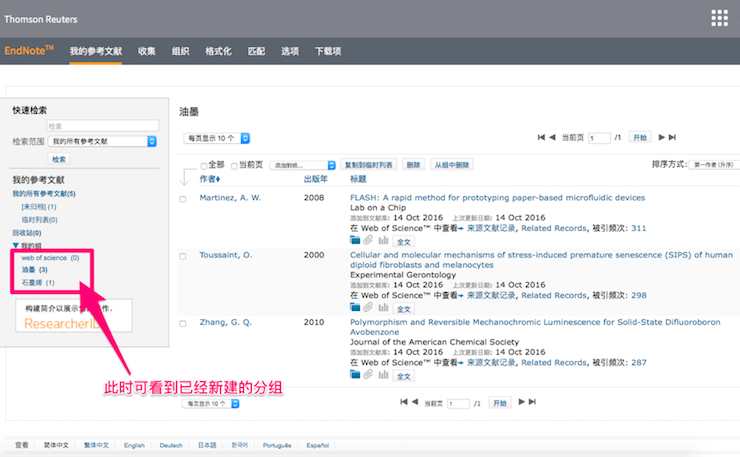Click the 删除 button
740x457 pixels.
pyautogui.click(x=413, y=165)
